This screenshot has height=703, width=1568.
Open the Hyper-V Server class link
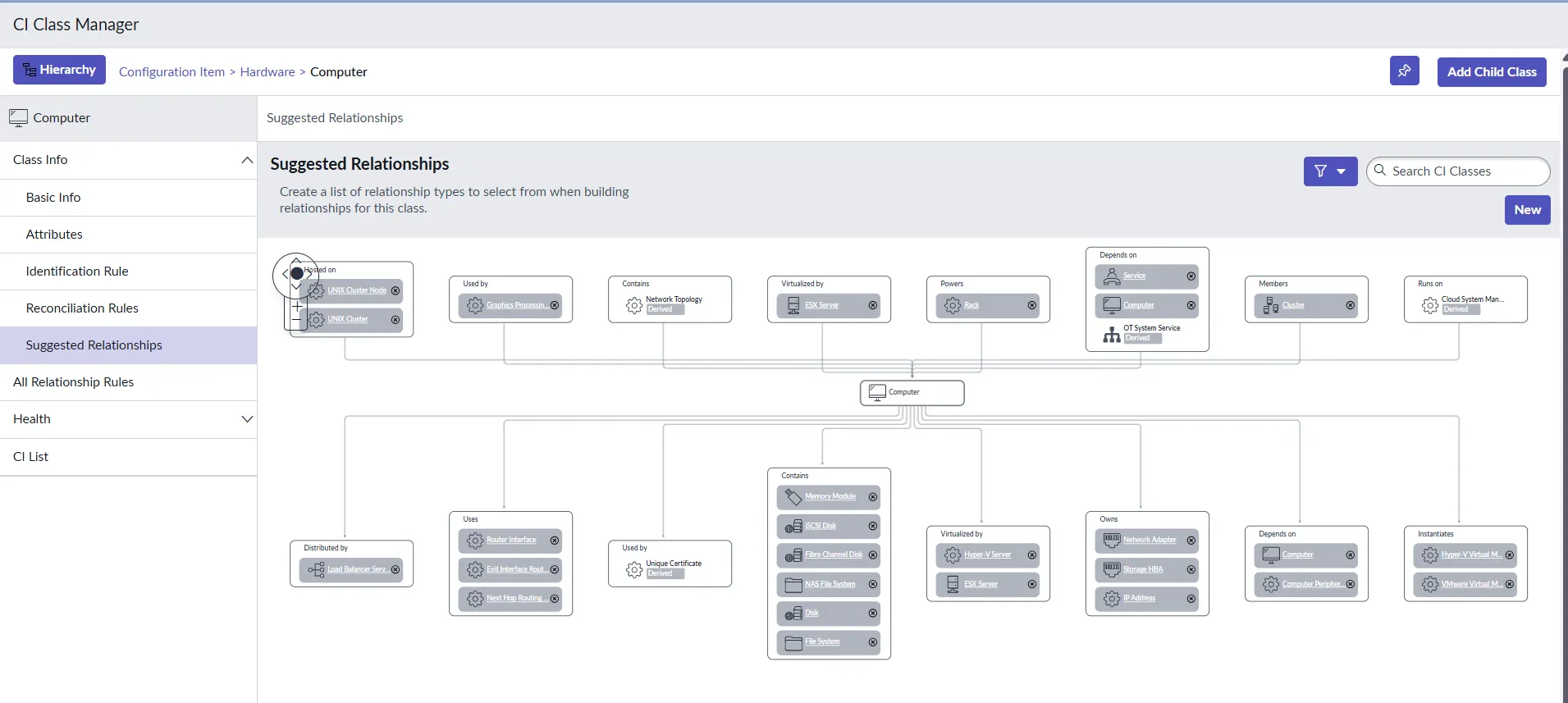coord(988,555)
